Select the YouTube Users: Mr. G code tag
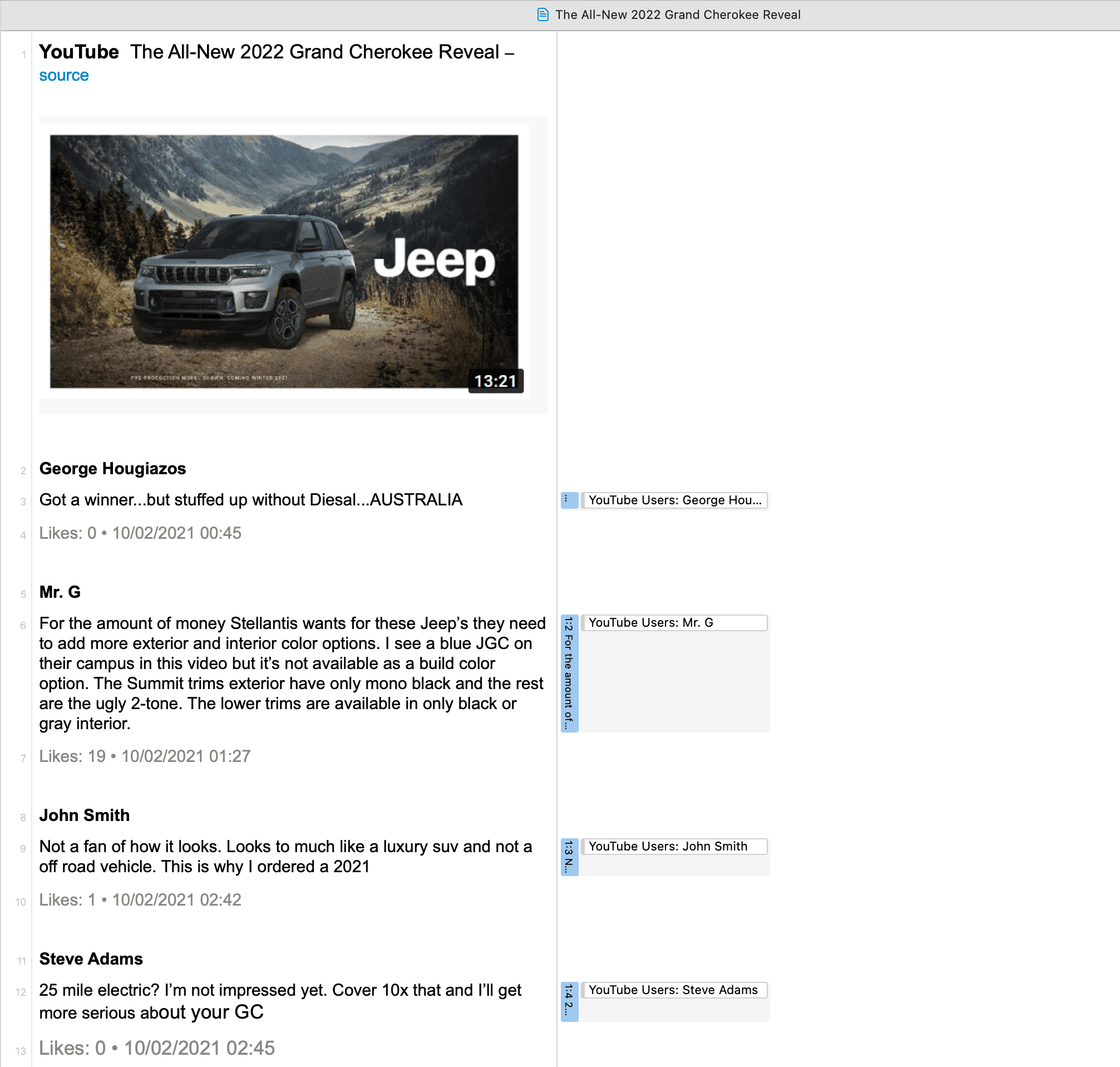The height and width of the screenshot is (1067, 1120). [x=674, y=623]
